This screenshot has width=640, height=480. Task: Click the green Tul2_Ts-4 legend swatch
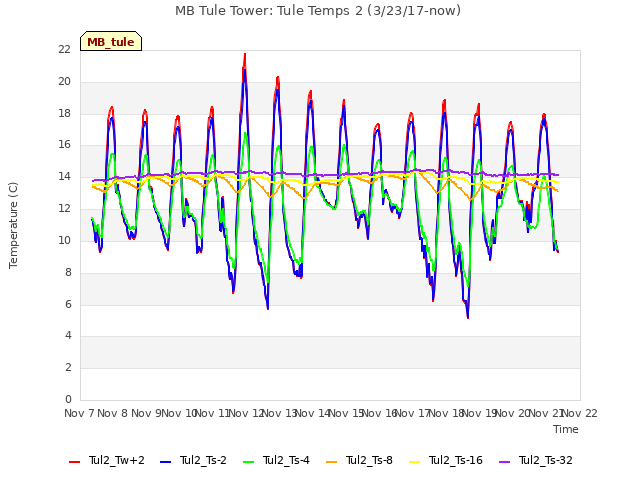[x=248, y=462]
